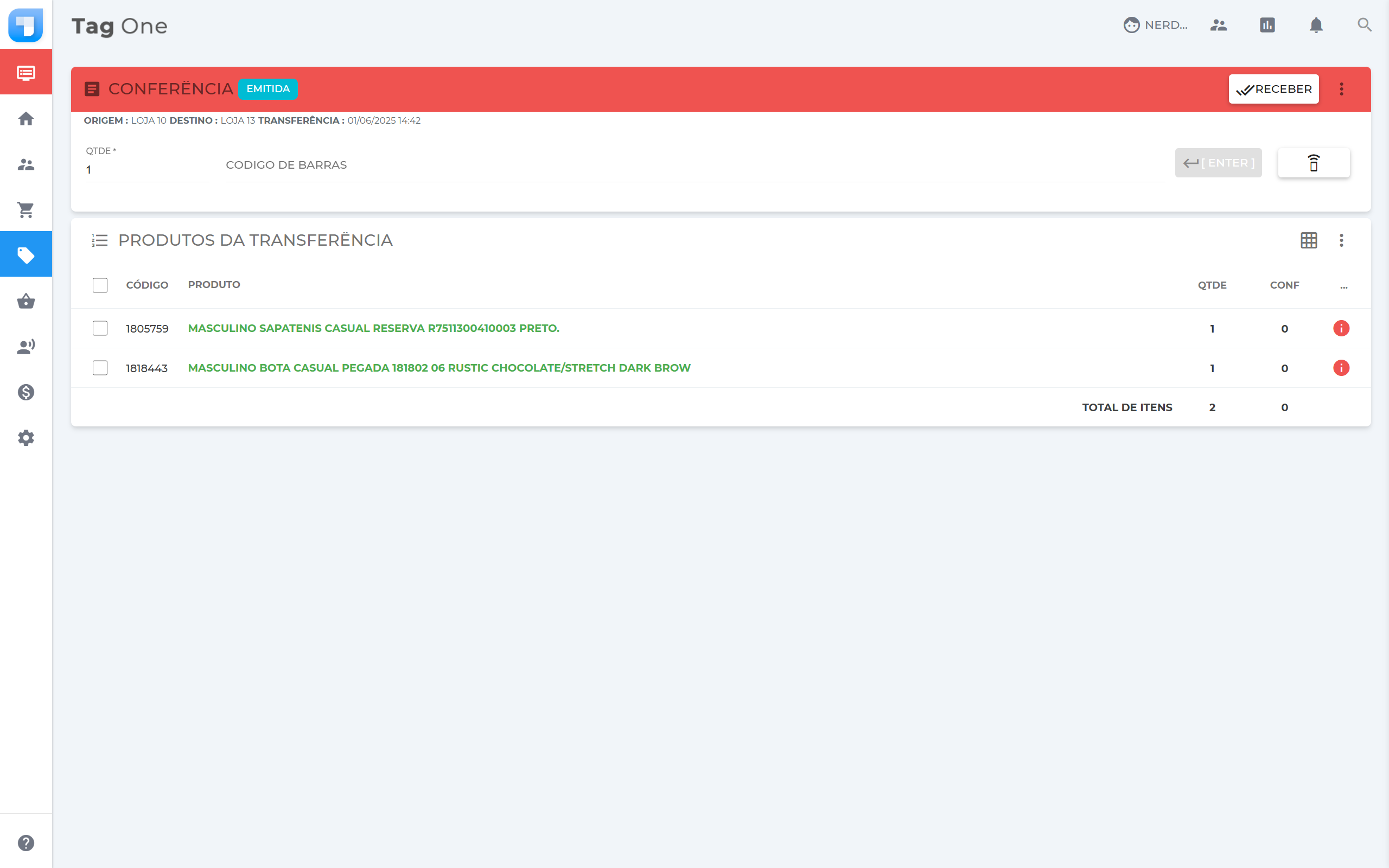Click the RECEBER button
Screen dimensions: 1389x868
pos(1273,89)
